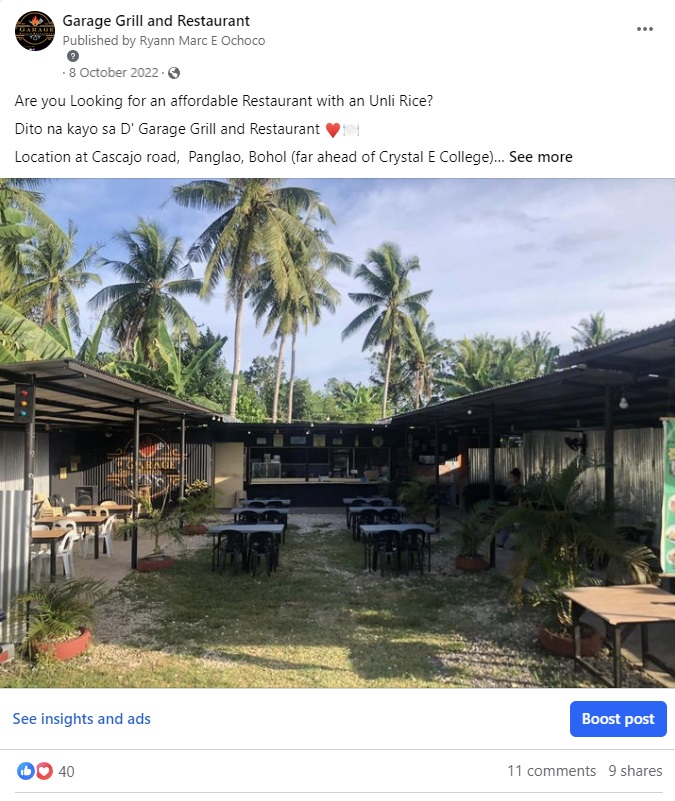Click the plate emoji in the caption
675x801 pixels.
click(x=350, y=130)
